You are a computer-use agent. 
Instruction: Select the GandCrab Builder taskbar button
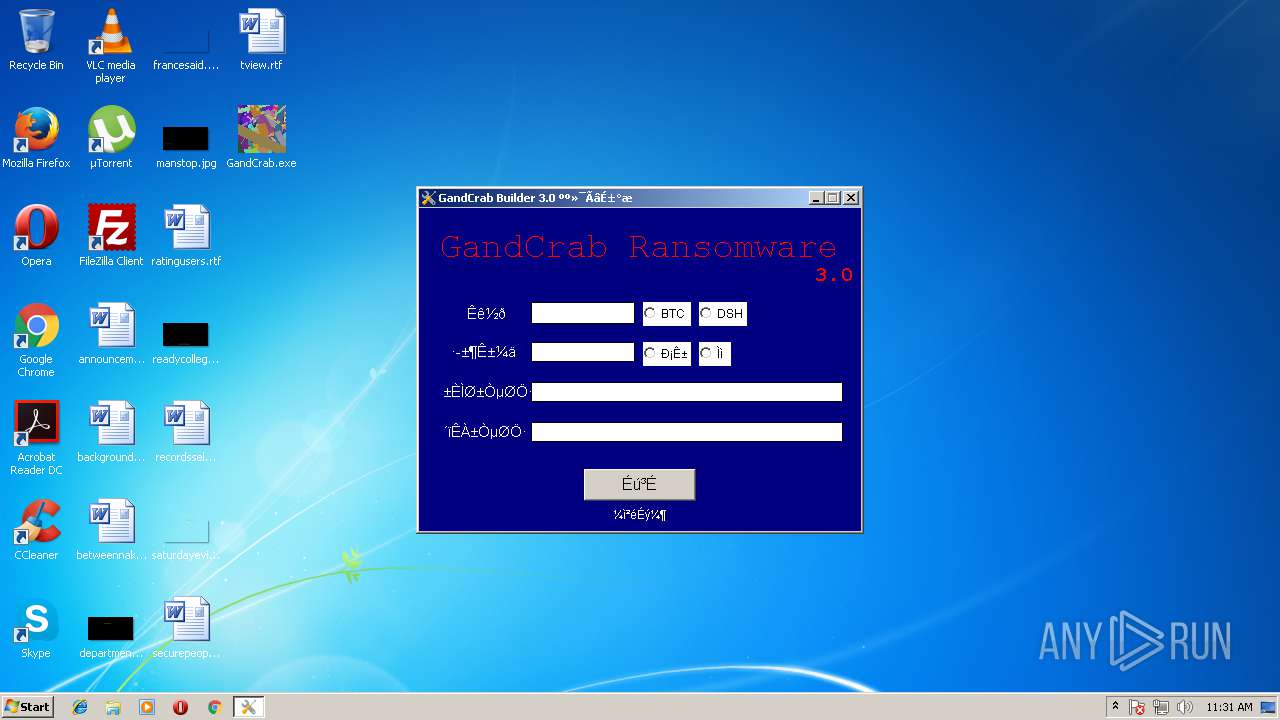pyautogui.click(x=248, y=707)
